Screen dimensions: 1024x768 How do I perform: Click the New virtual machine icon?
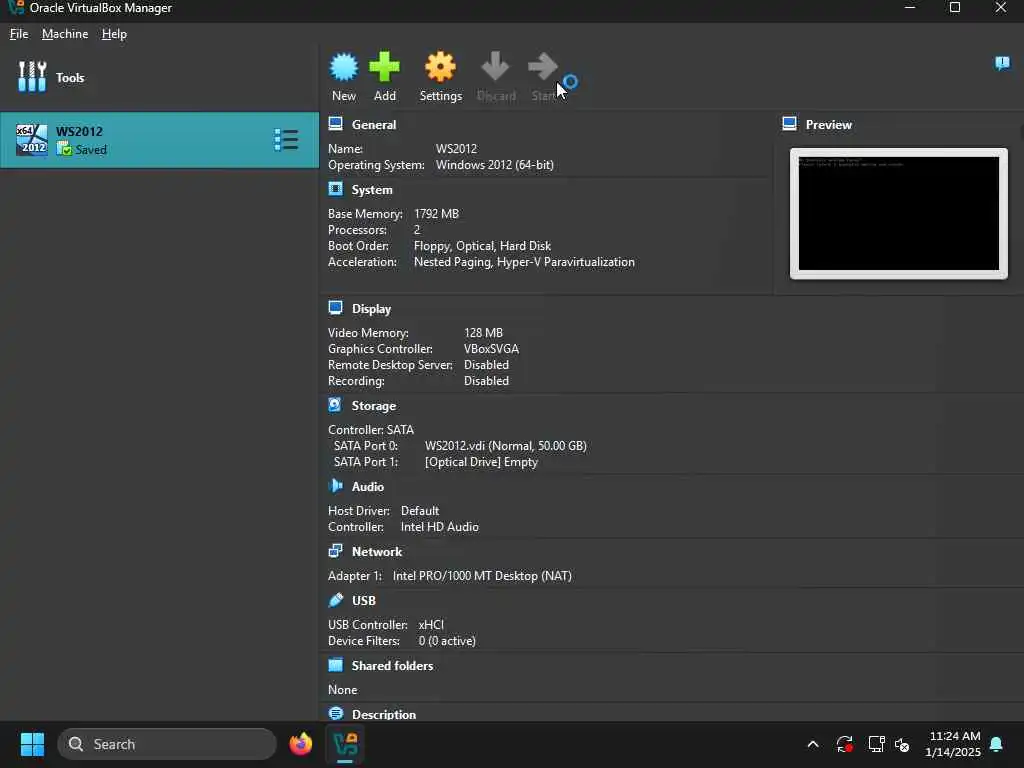click(344, 67)
